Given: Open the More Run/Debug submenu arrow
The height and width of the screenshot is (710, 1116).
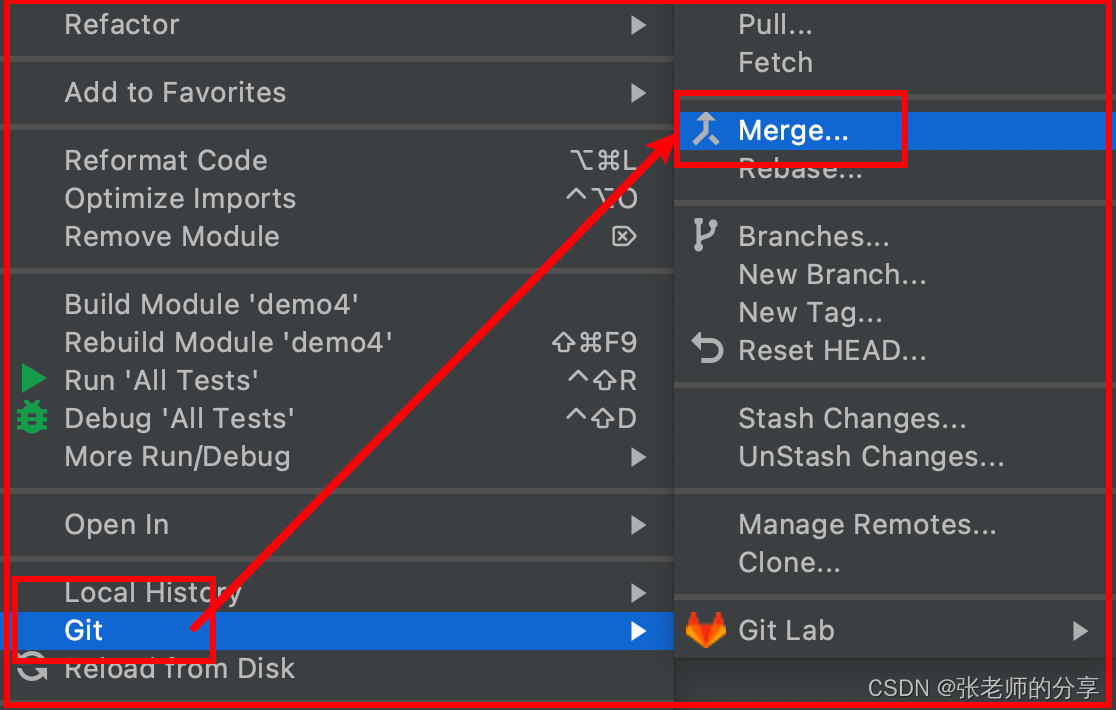Looking at the screenshot, I should (x=638, y=457).
